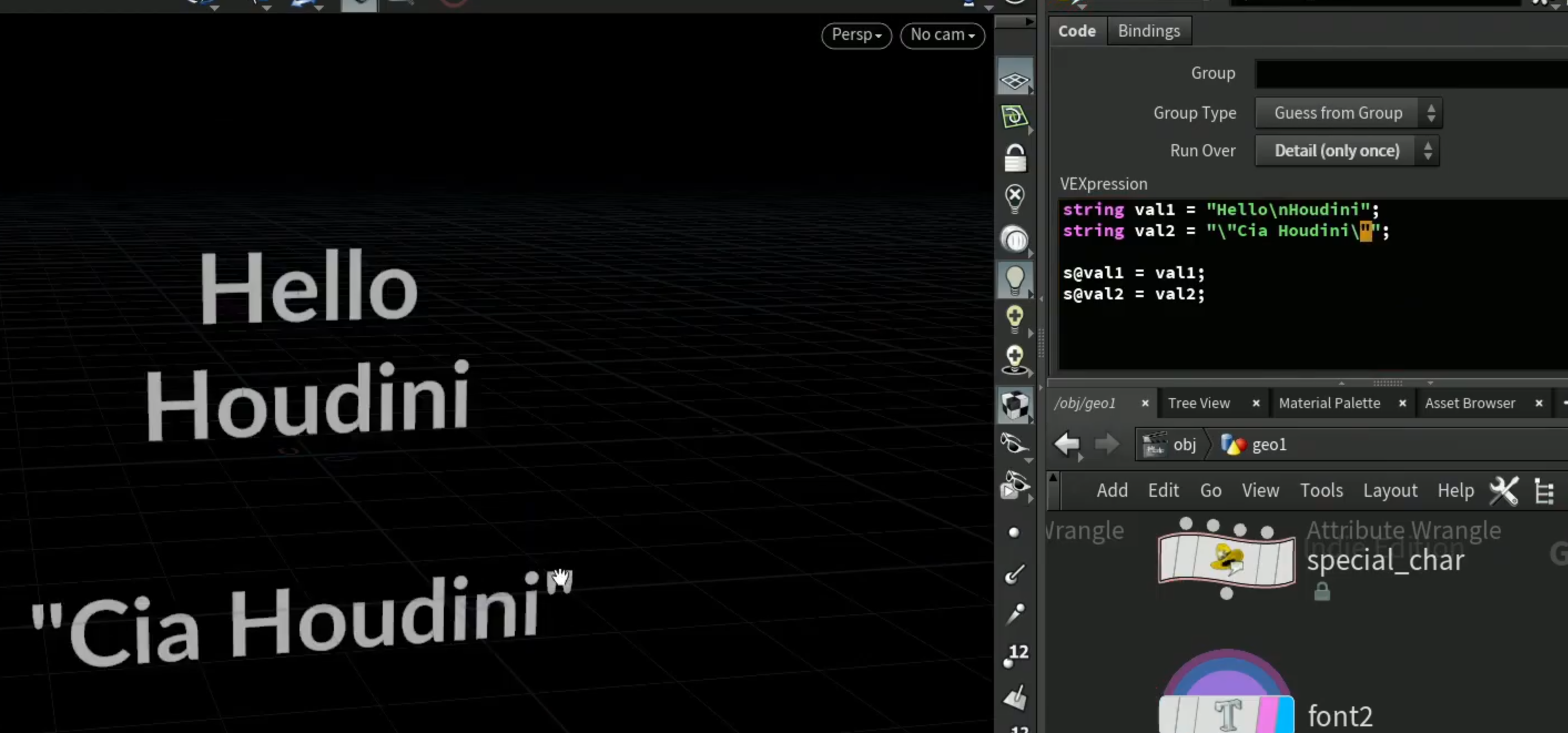Image resolution: width=1568 pixels, height=733 pixels.
Task: Close the Material Palette tab
Action: point(1402,403)
